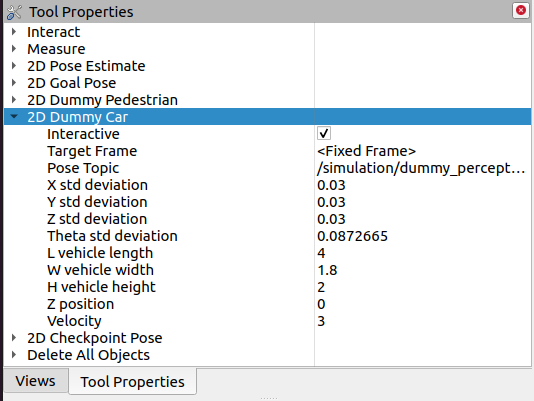Click the dotted resize handle below tabs

pos(269,398)
